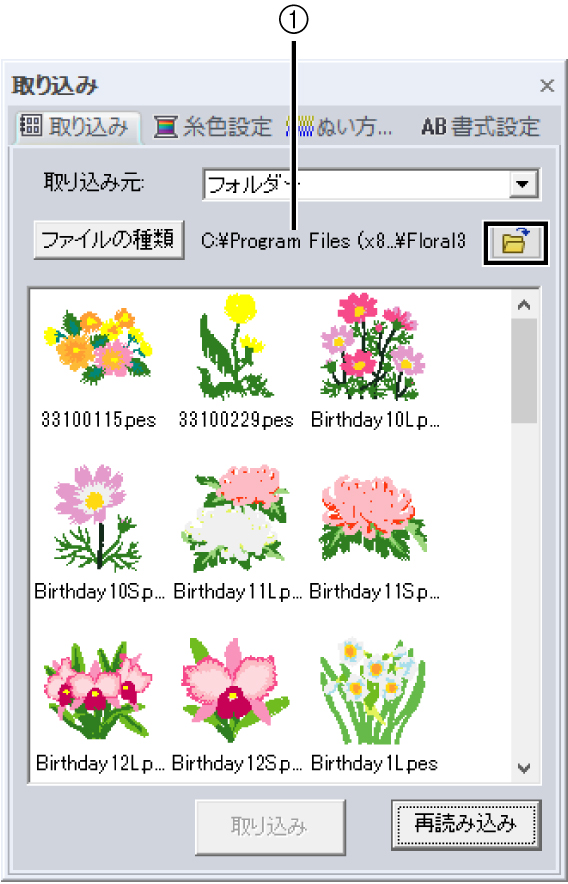Select the Birthday10L pink cosmos thumbnail
This screenshot has width=568, height=884.
coord(373,346)
